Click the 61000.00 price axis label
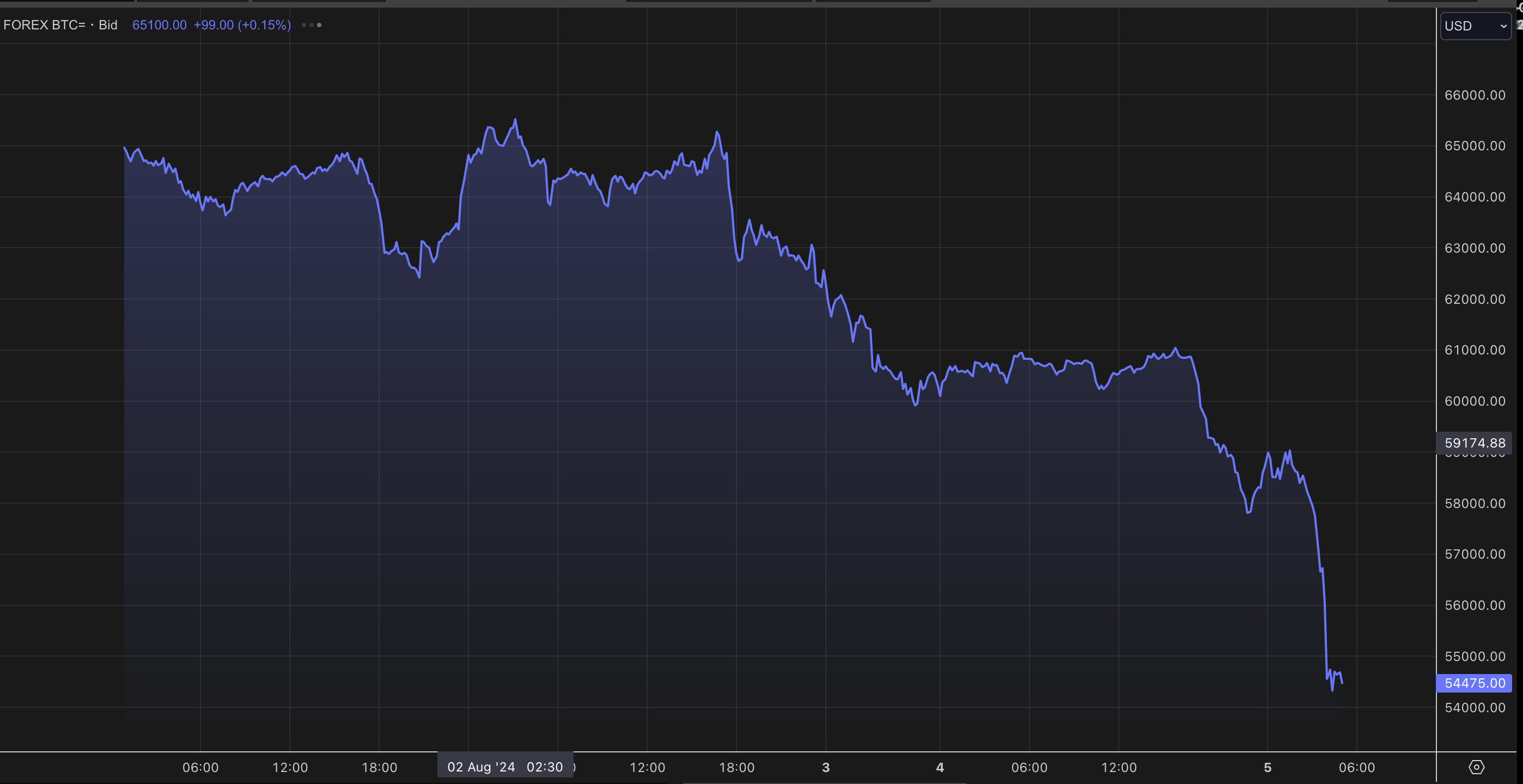 tap(1475, 350)
